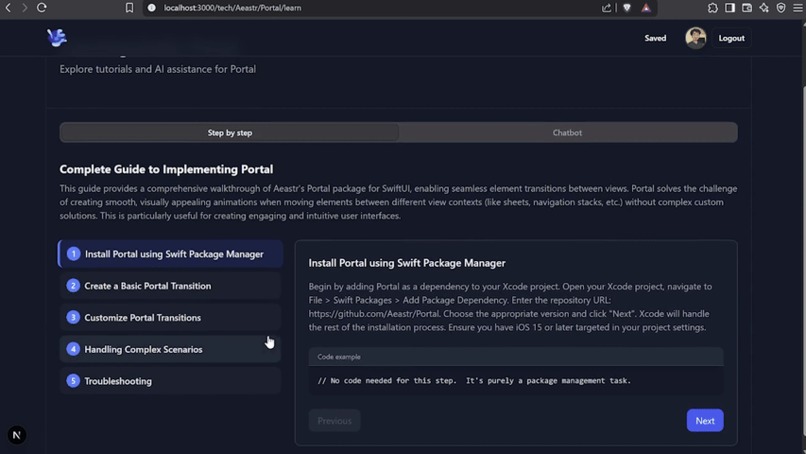Image resolution: width=806 pixels, height=454 pixels.
Task: Click the localhost URL address field
Action: [232, 8]
